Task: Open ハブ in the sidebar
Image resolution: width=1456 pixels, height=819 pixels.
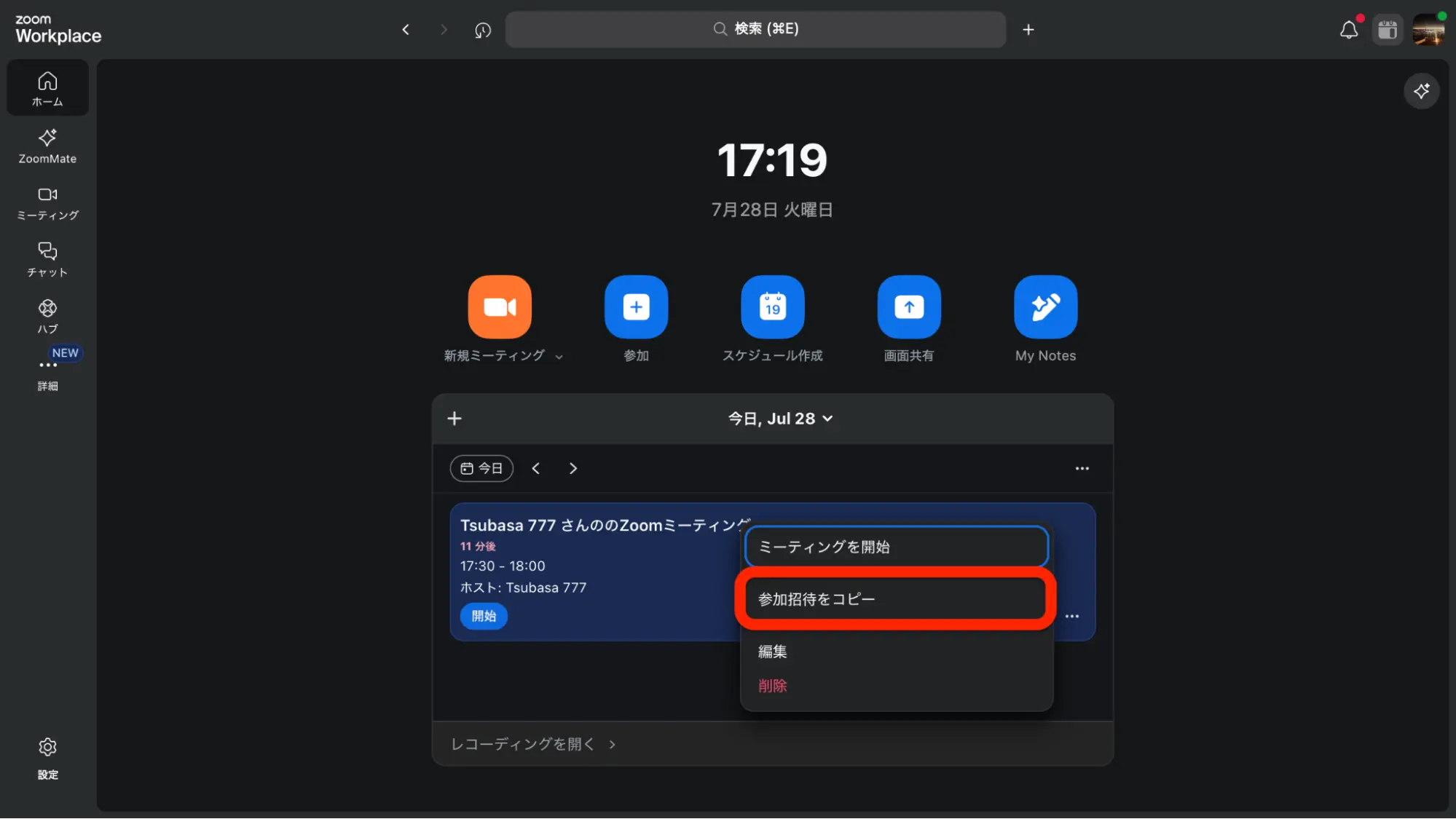Action: point(47,317)
